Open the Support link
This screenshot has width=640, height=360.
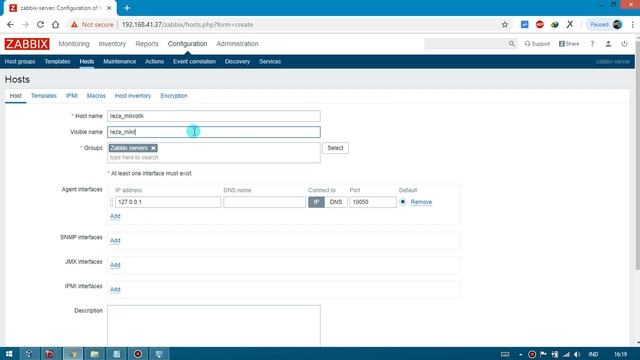[538, 44]
